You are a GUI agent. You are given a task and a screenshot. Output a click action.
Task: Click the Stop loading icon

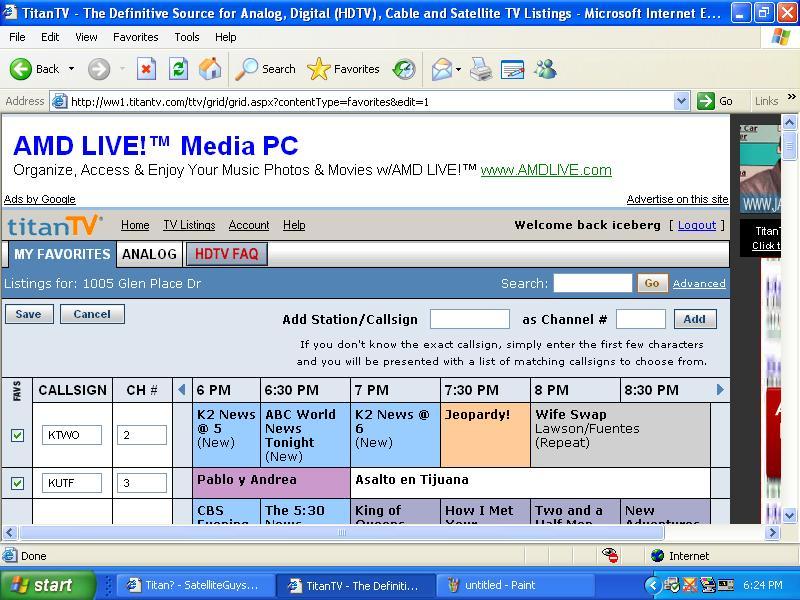point(146,69)
